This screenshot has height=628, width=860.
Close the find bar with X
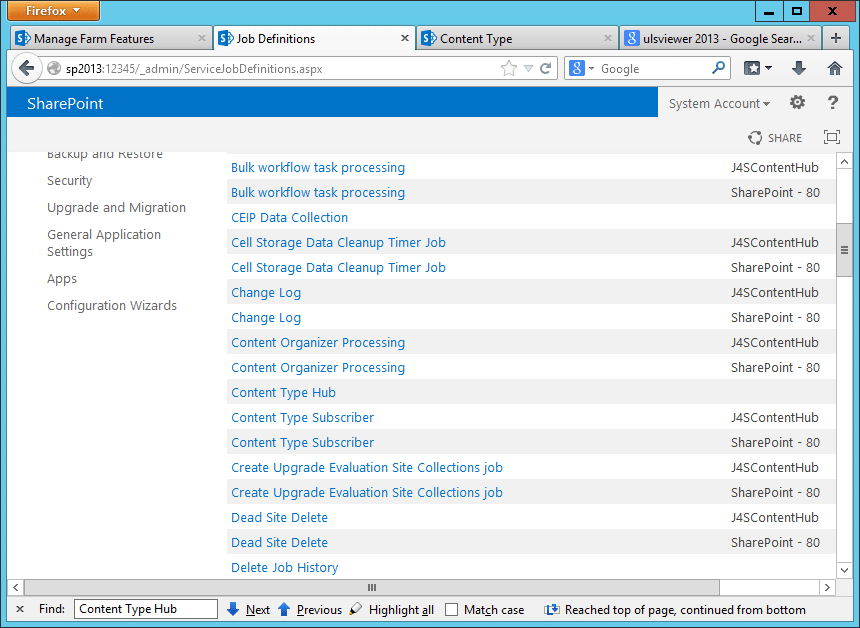click(x=20, y=609)
